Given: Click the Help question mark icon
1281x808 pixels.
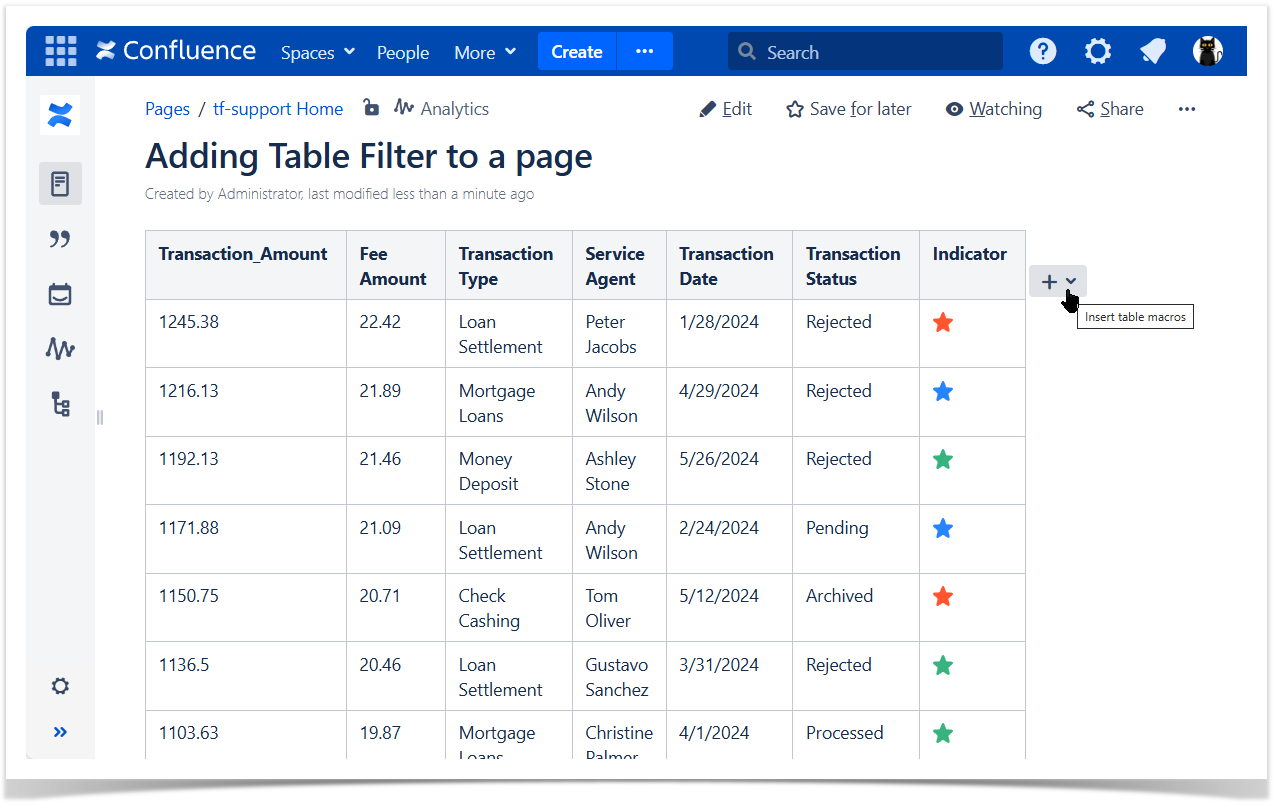Looking at the screenshot, I should (1043, 51).
